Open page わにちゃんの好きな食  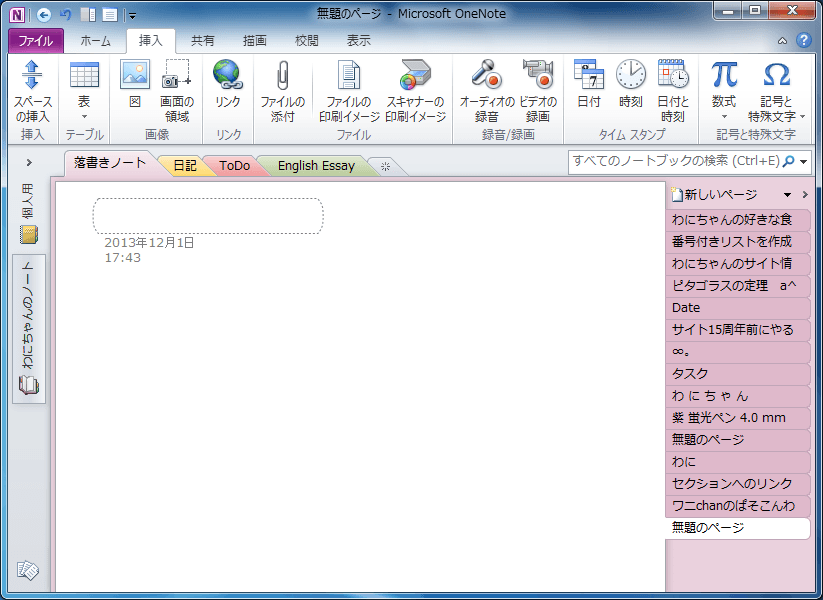(737, 219)
